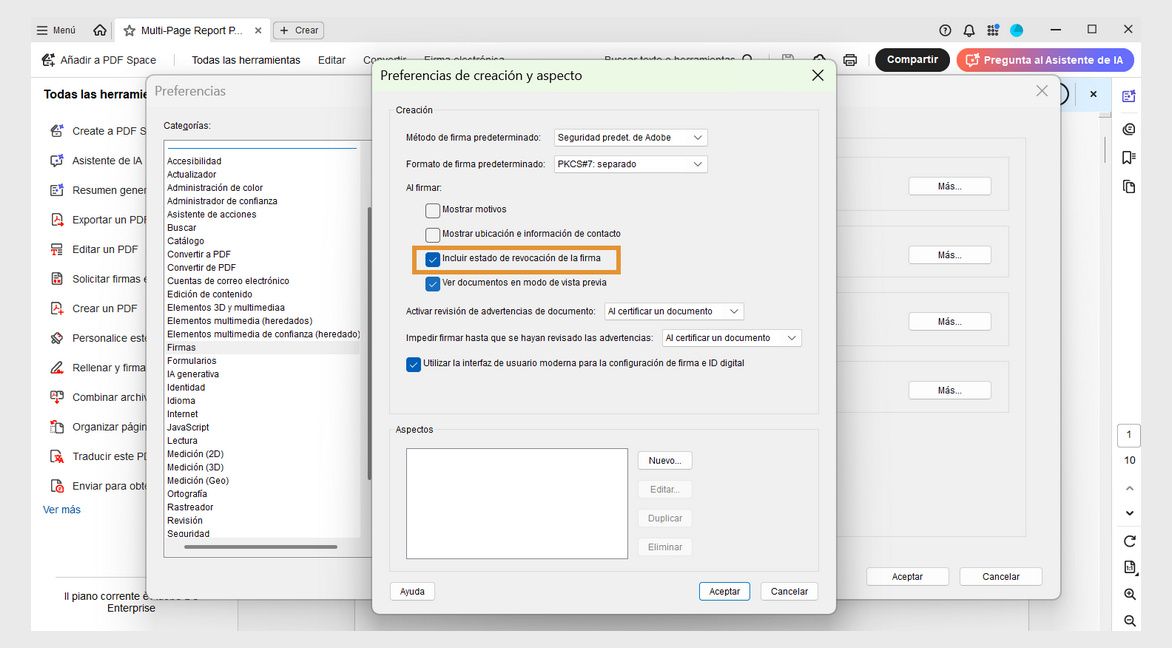Open Método de firma predeterminado dropdown
Viewport: 1172px width, 648px height.
click(x=630, y=138)
